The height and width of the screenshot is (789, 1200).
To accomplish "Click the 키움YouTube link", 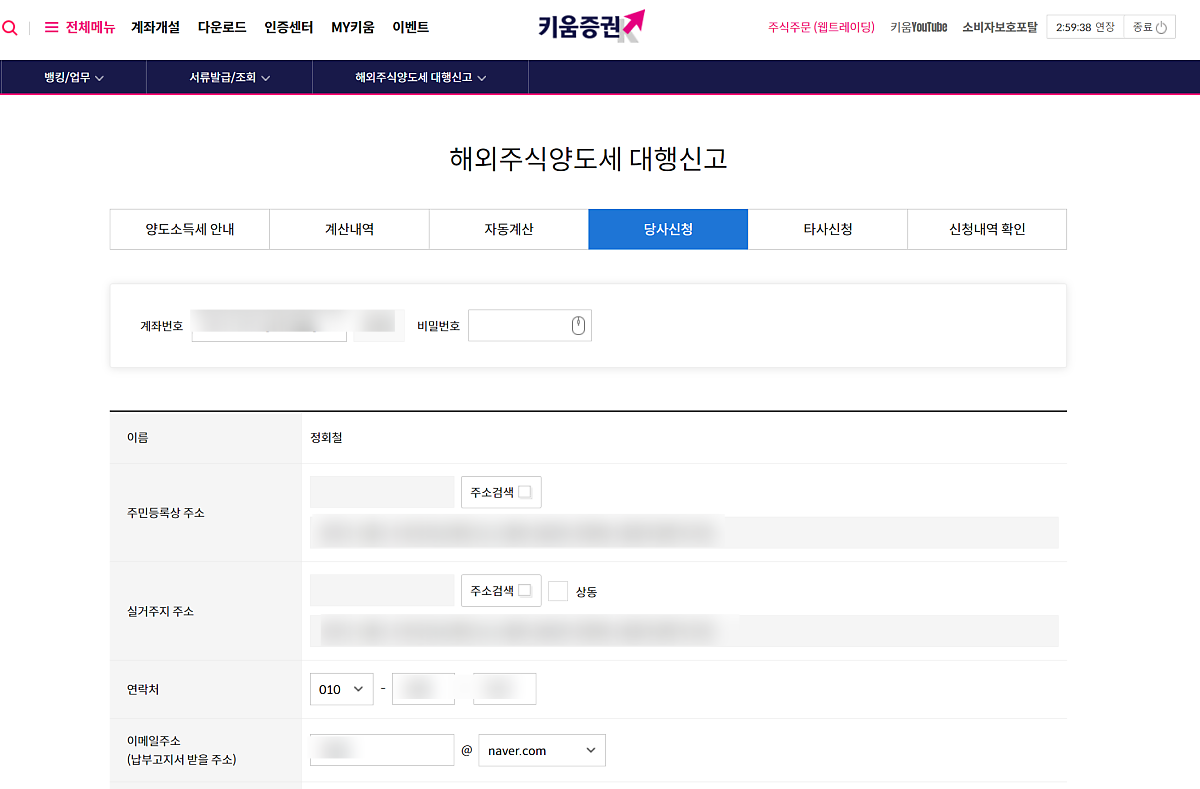I will [x=918, y=28].
